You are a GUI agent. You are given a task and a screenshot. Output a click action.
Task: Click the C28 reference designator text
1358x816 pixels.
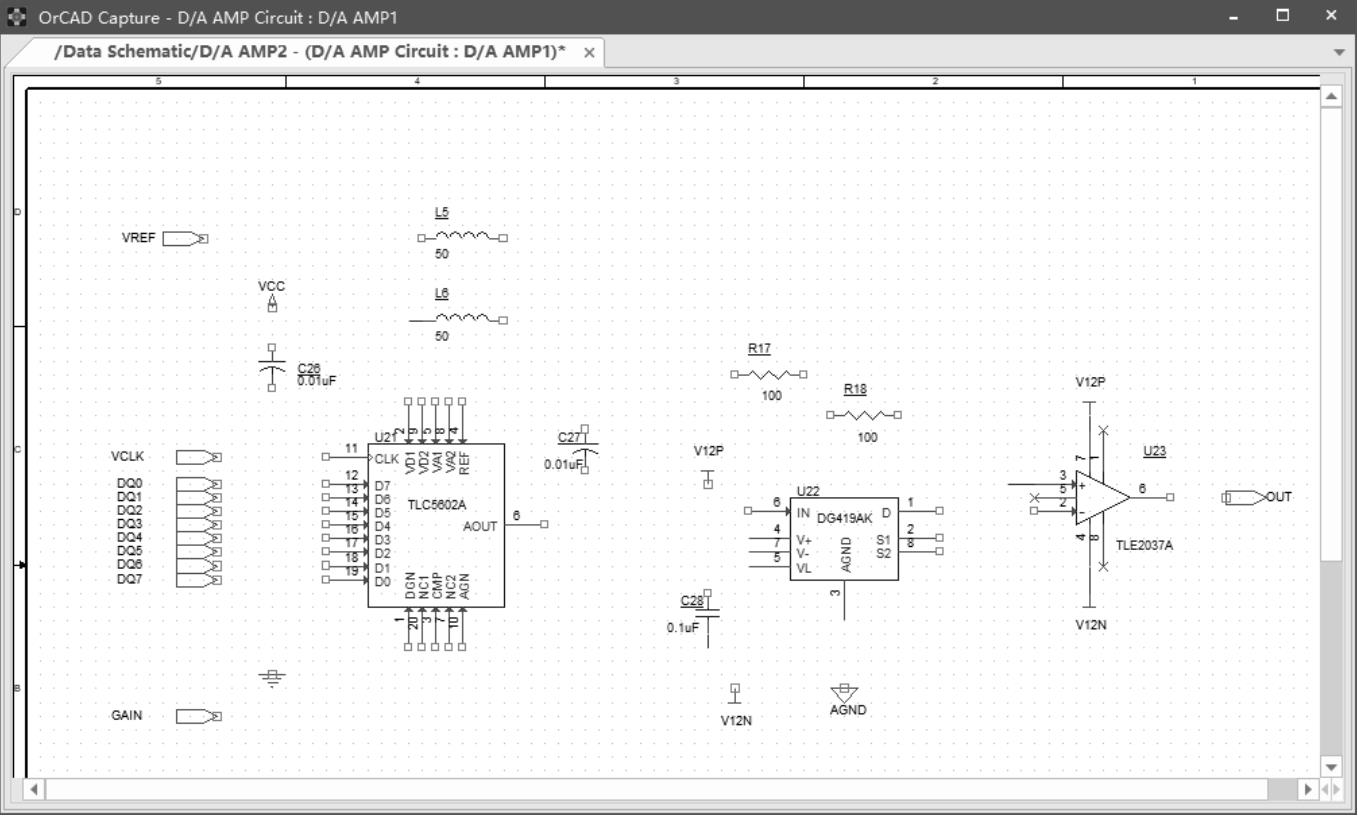(x=692, y=601)
